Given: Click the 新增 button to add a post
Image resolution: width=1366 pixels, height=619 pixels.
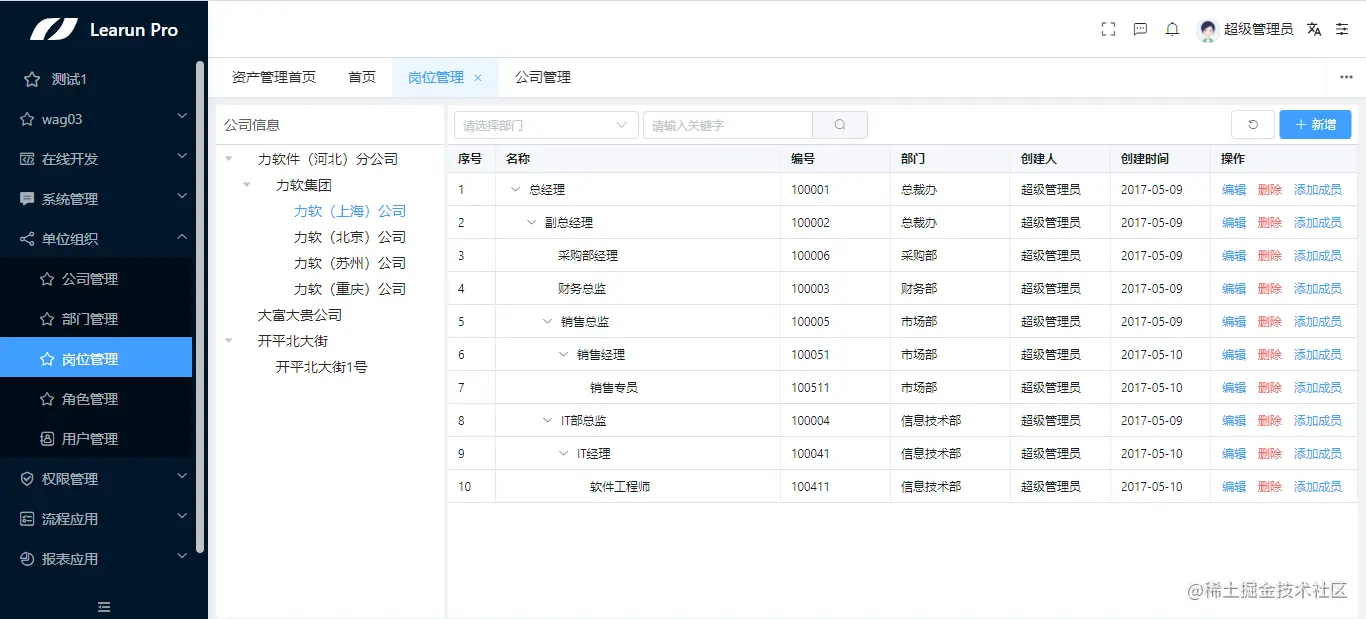Looking at the screenshot, I should [1315, 124].
